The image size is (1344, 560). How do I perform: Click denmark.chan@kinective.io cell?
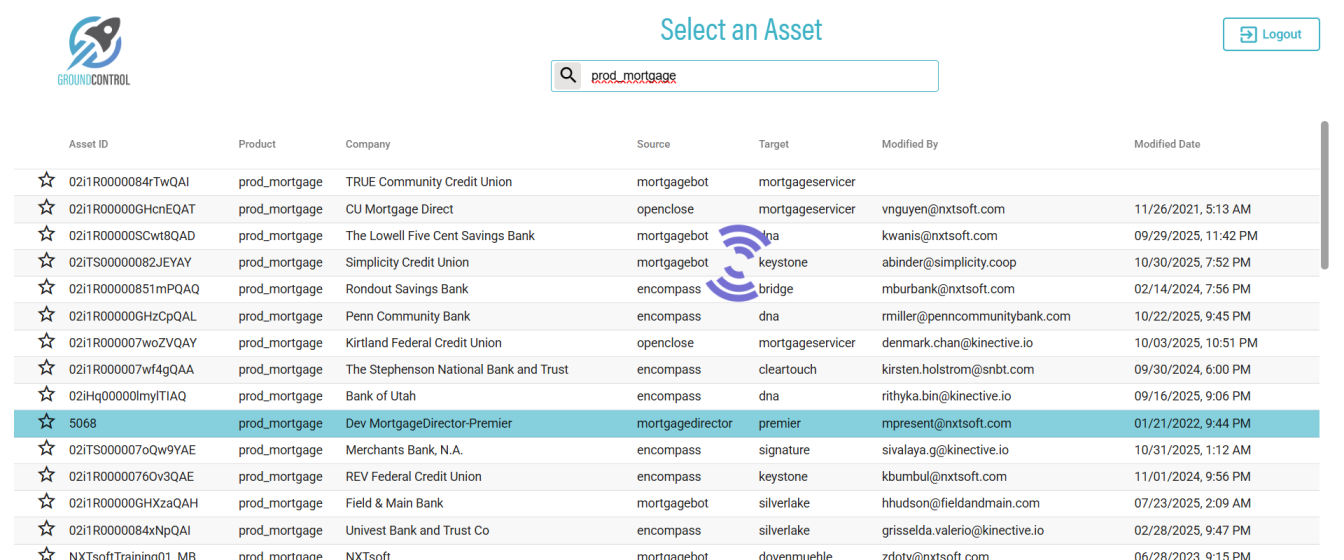957,342
